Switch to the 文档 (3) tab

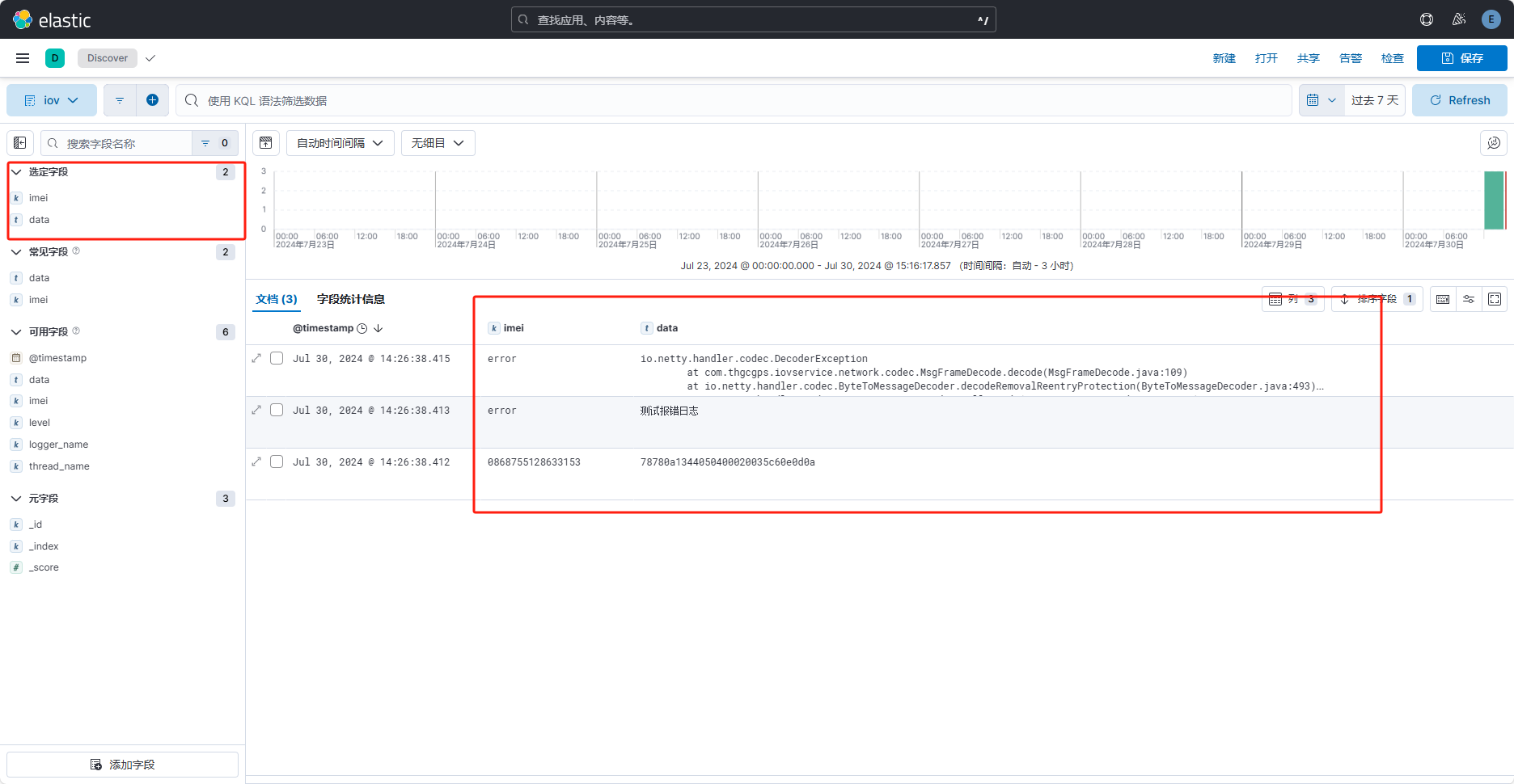(x=277, y=299)
